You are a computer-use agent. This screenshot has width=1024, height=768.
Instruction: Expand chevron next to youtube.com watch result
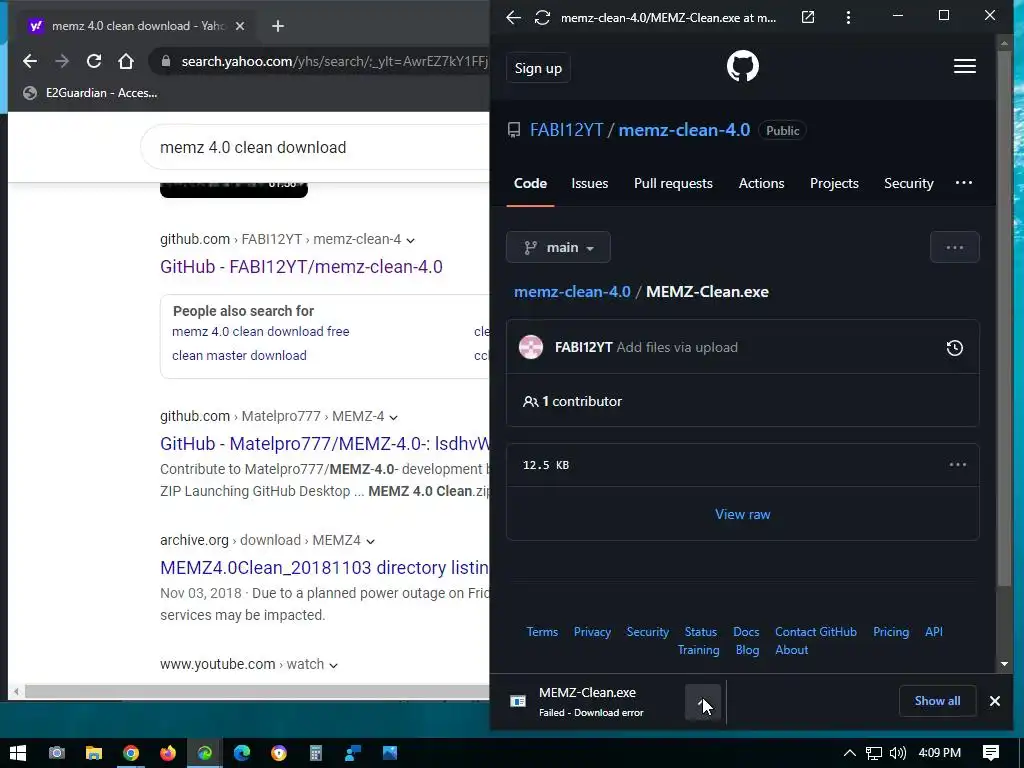[333, 665]
